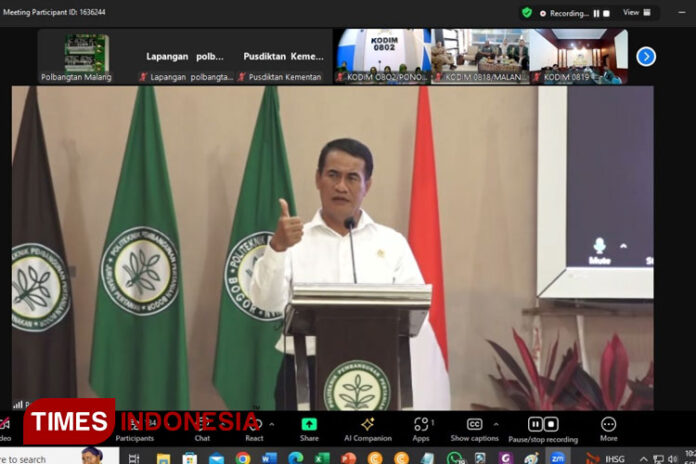
Task: Open the Participants panel
Action: (x=134, y=429)
